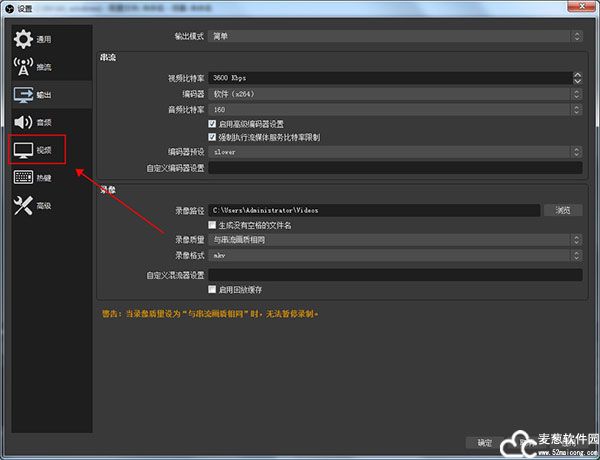This screenshot has width=600, height=460.
Task: Enable 生成没有空格的文件名 checkbox
Action: click(x=212, y=226)
